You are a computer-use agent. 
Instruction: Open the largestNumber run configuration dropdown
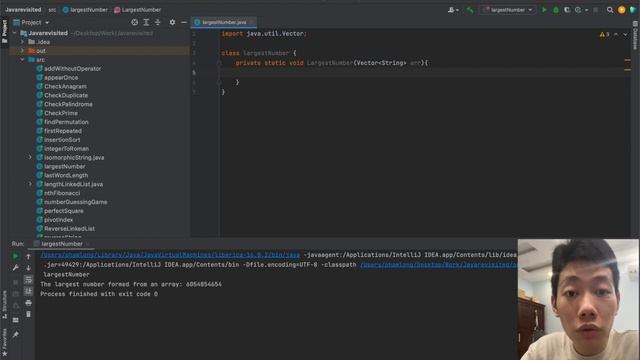point(508,10)
